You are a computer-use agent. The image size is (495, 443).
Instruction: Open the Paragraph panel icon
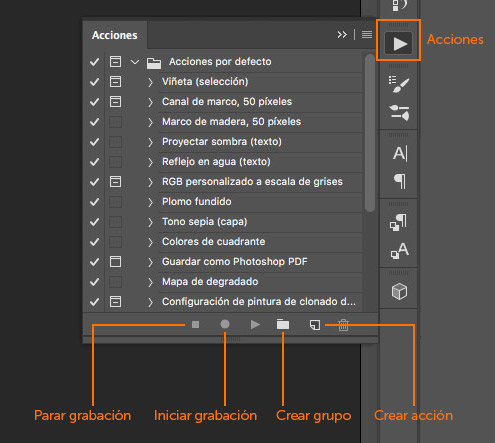coord(400,181)
